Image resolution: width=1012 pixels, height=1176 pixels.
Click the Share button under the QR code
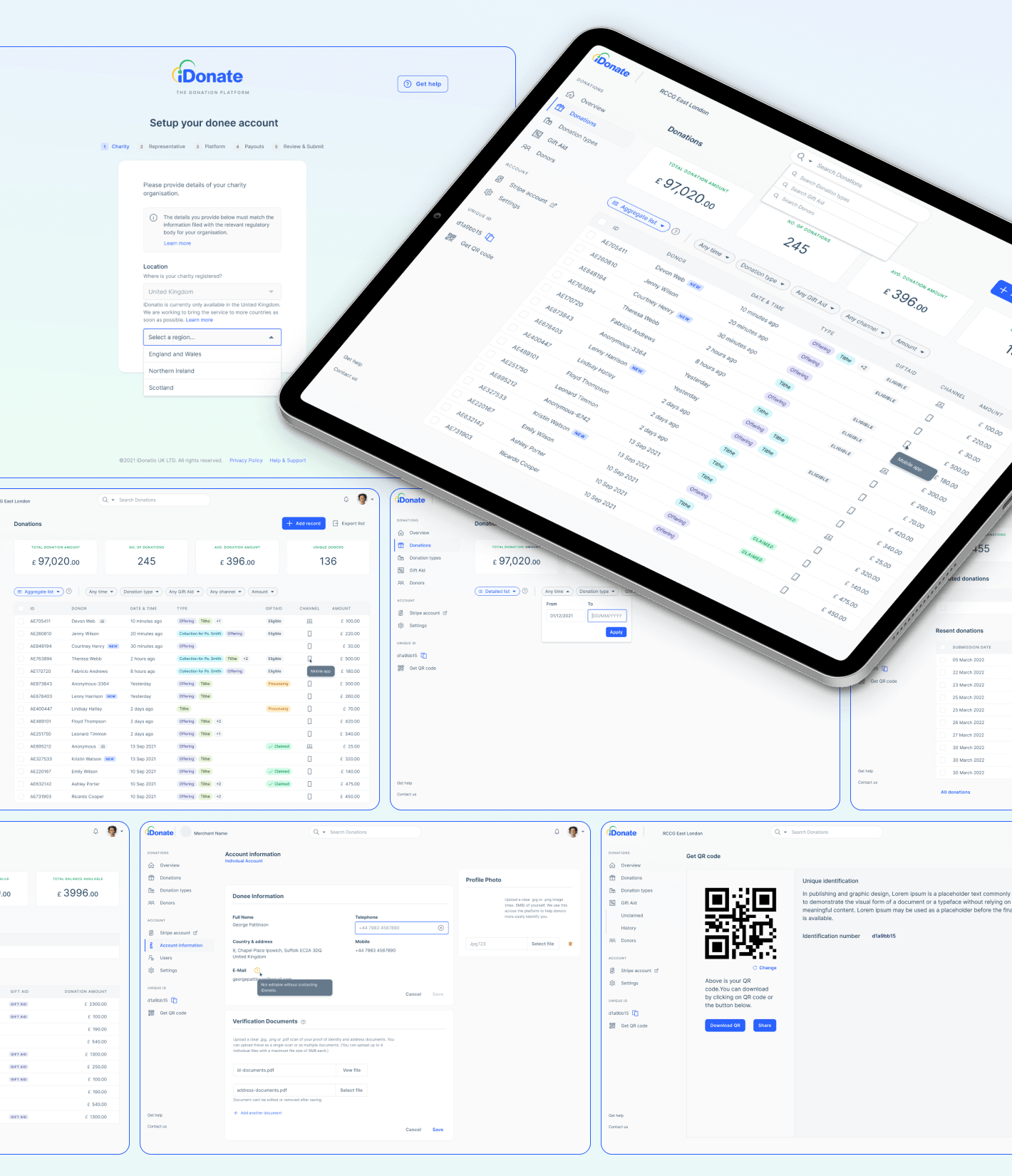pos(765,1026)
